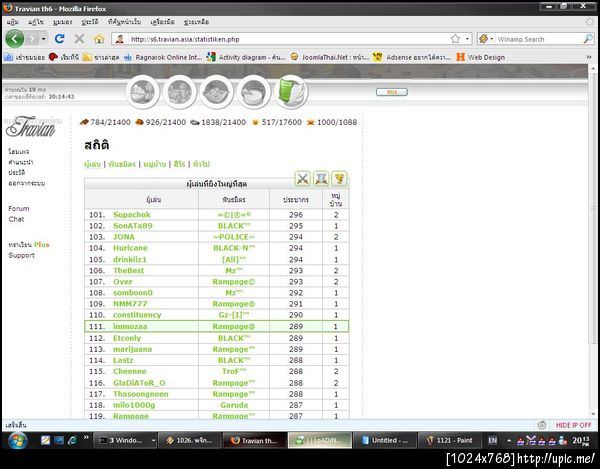Switch to Travian th taskbar button
The width and height of the screenshot is (600, 469).
tap(254, 441)
